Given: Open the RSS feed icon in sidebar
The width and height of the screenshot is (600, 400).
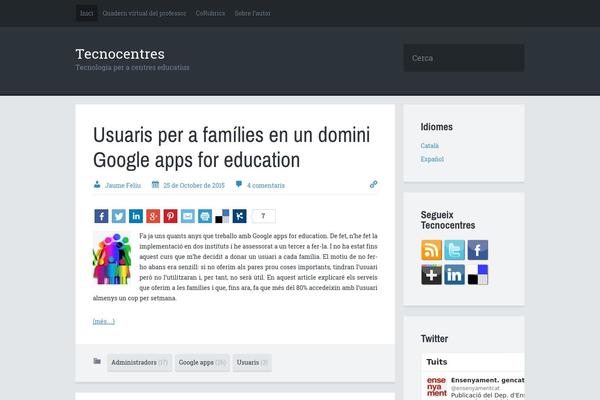Looking at the screenshot, I should click(431, 250).
